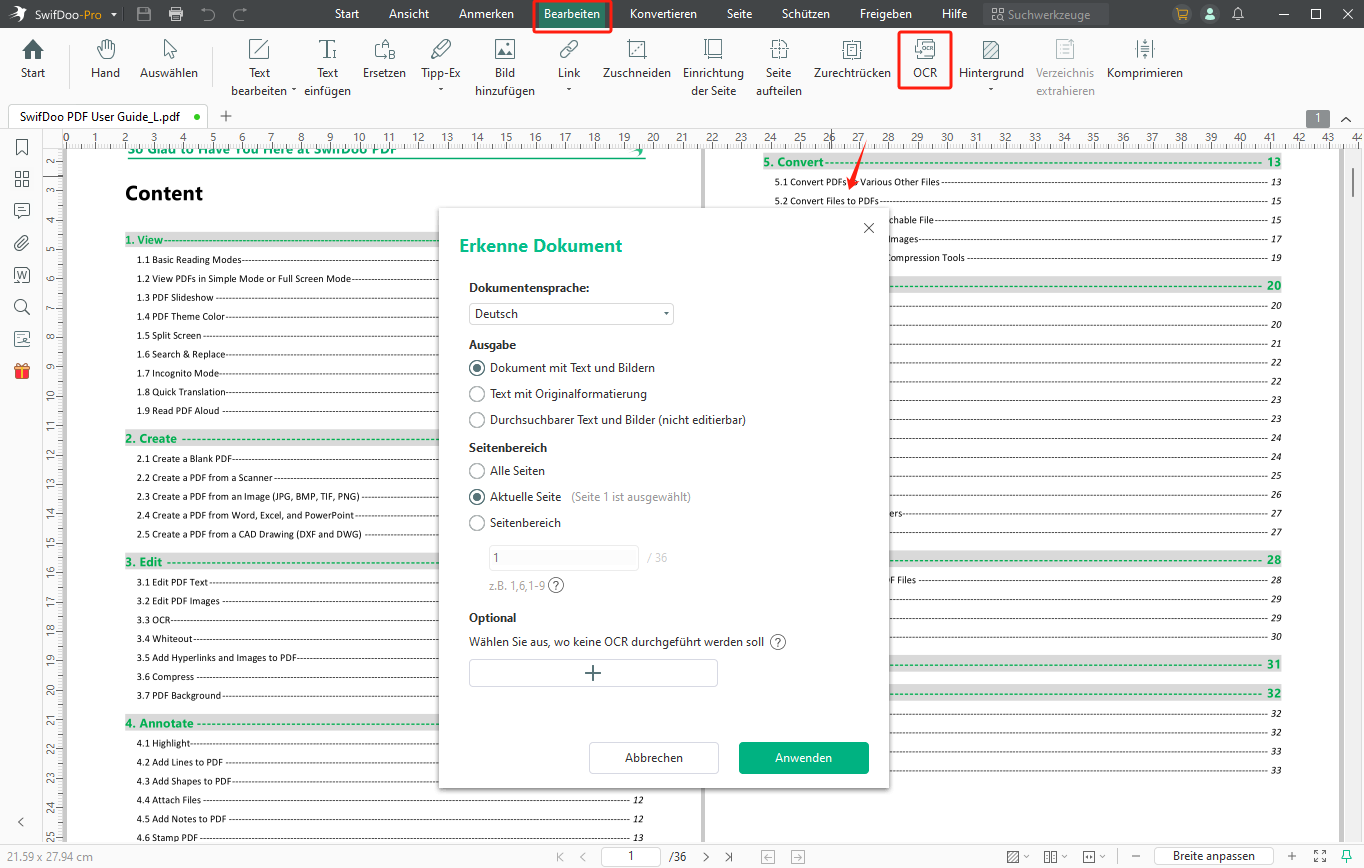Open the Start menu tab
The height and width of the screenshot is (868, 1364).
tap(347, 14)
